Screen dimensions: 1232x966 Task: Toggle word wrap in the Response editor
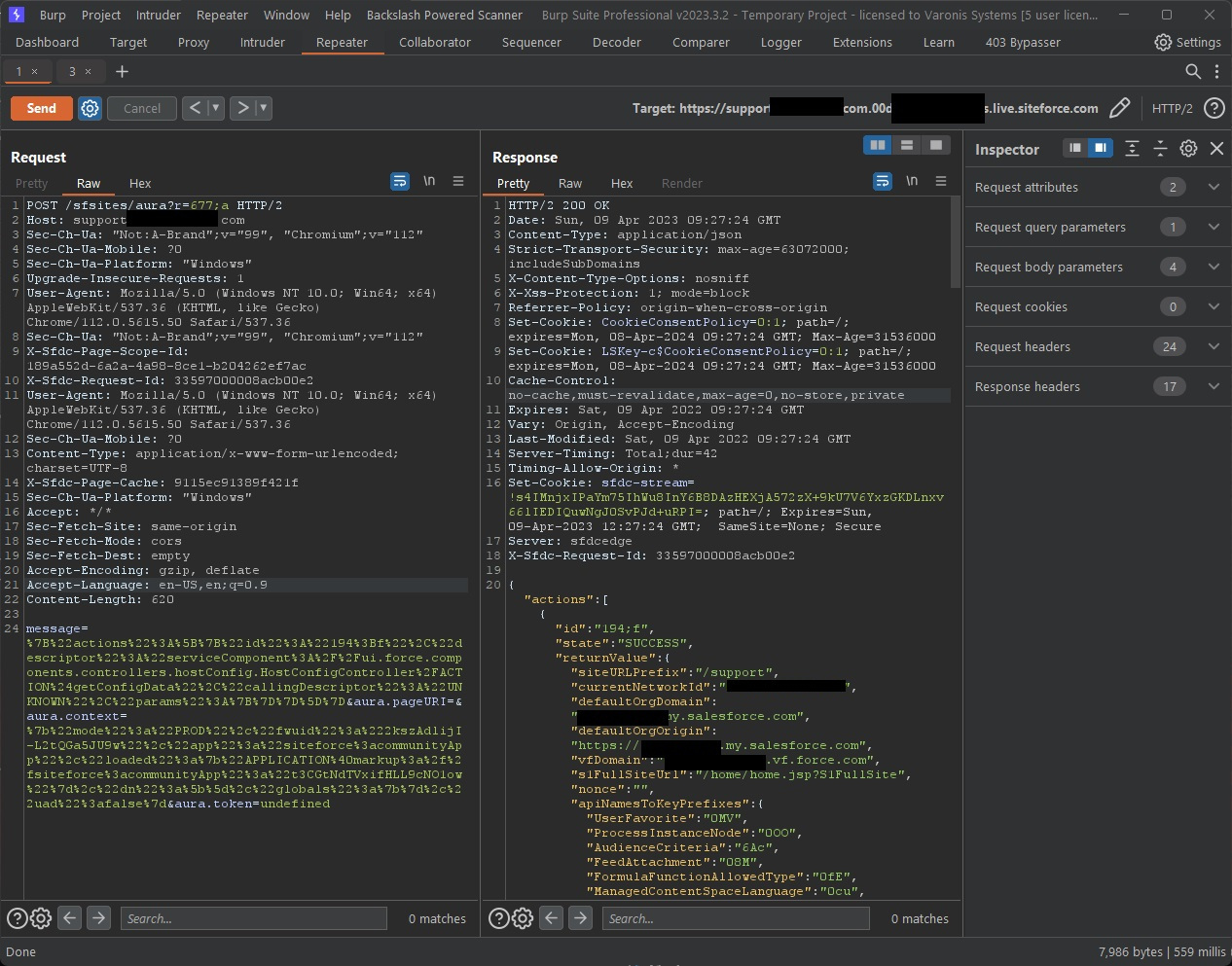point(883,181)
